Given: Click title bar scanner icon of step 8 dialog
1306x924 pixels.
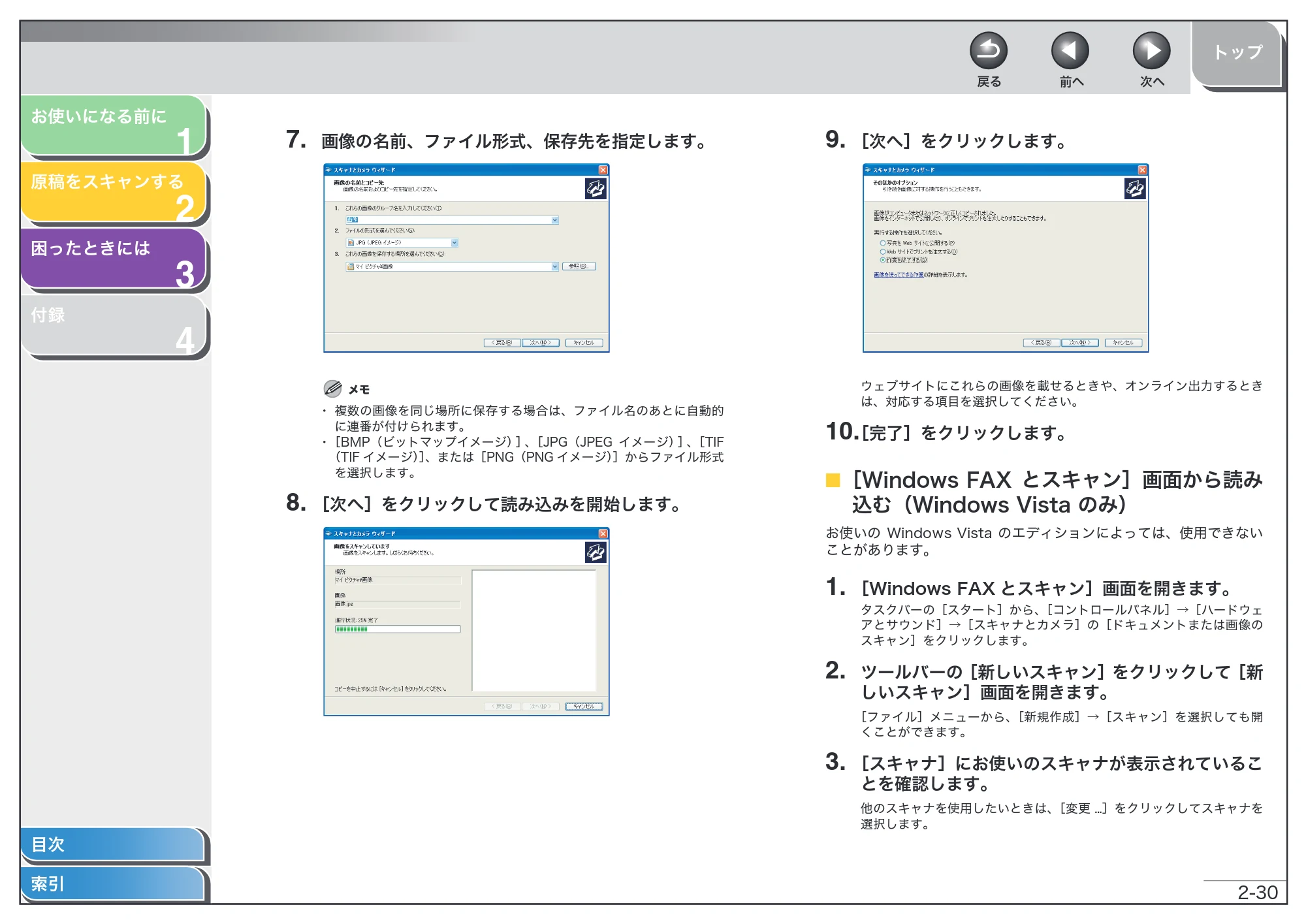Looking at the screenshot, I should tap(329, 534).
